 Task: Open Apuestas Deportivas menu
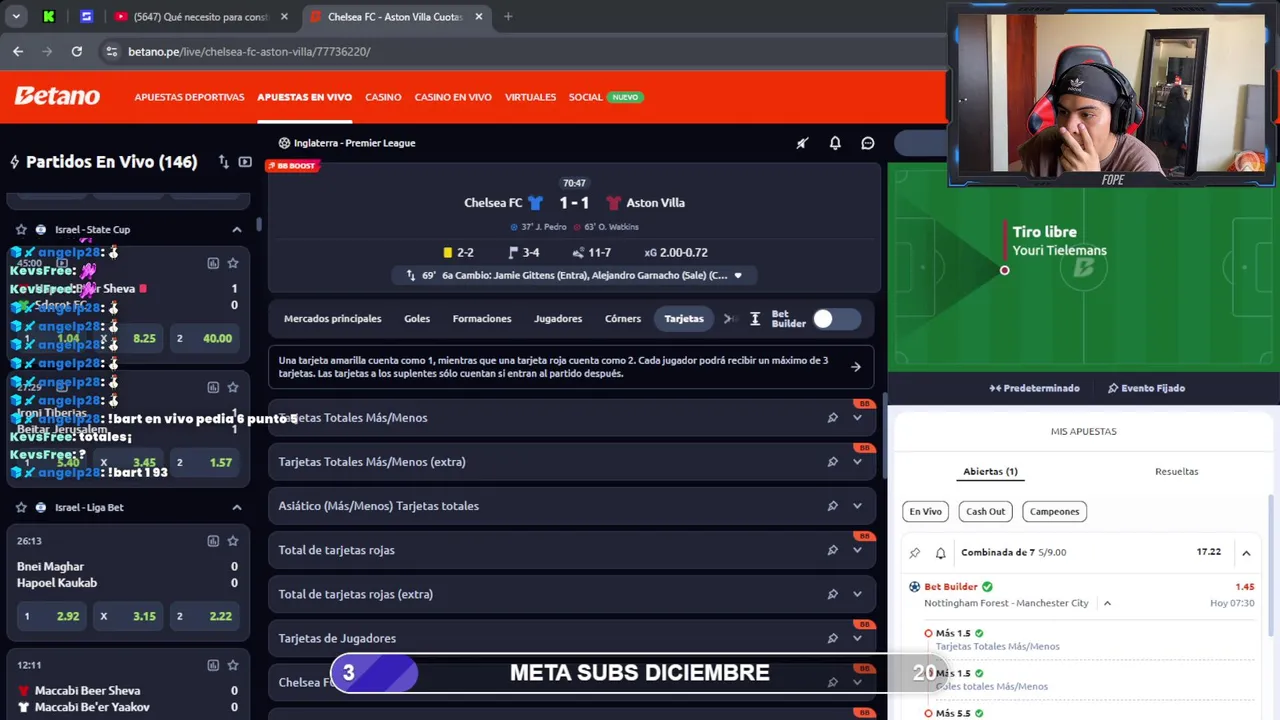pyautogui.click(x=189, y=97)
